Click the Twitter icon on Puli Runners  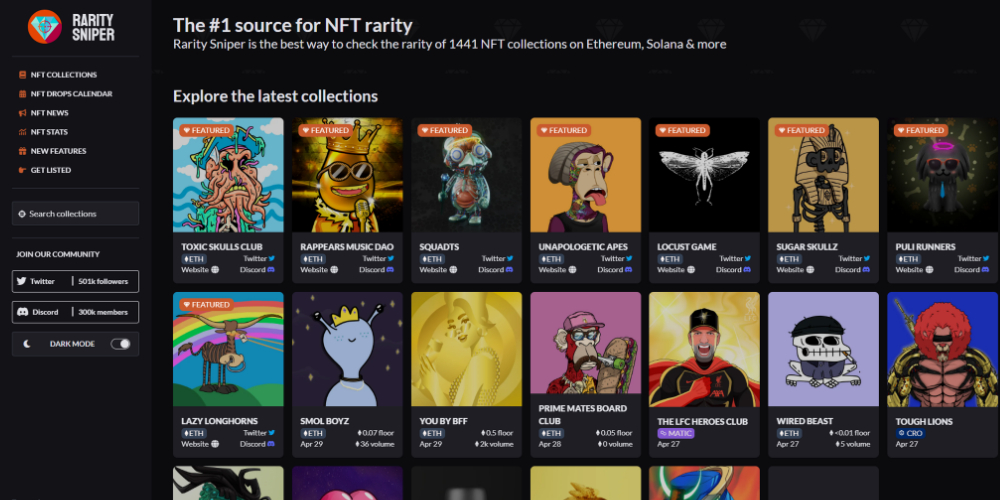click(987, 259)
